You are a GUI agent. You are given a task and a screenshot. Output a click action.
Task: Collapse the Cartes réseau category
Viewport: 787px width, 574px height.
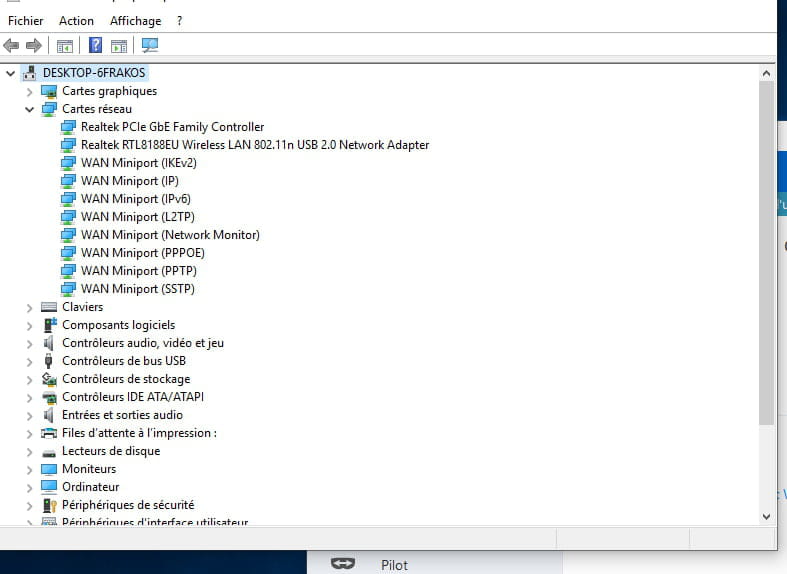30,109
